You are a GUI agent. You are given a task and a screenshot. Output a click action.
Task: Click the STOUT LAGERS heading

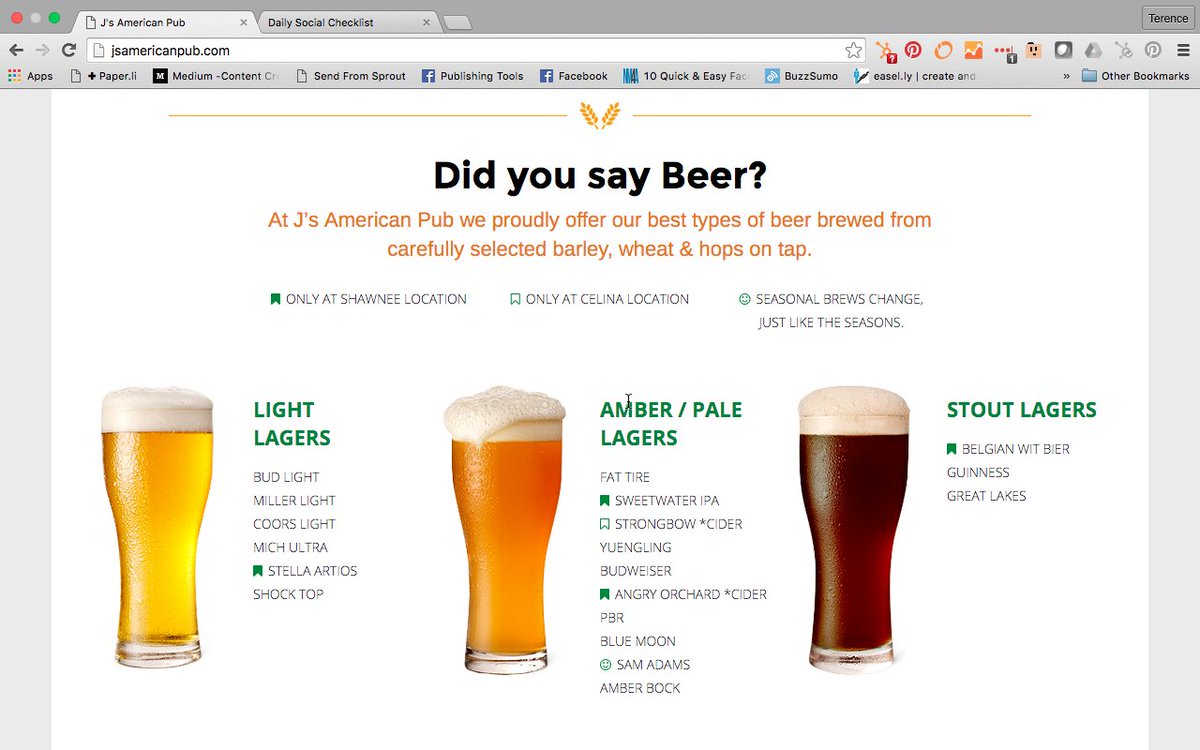tap(1022, 410)
